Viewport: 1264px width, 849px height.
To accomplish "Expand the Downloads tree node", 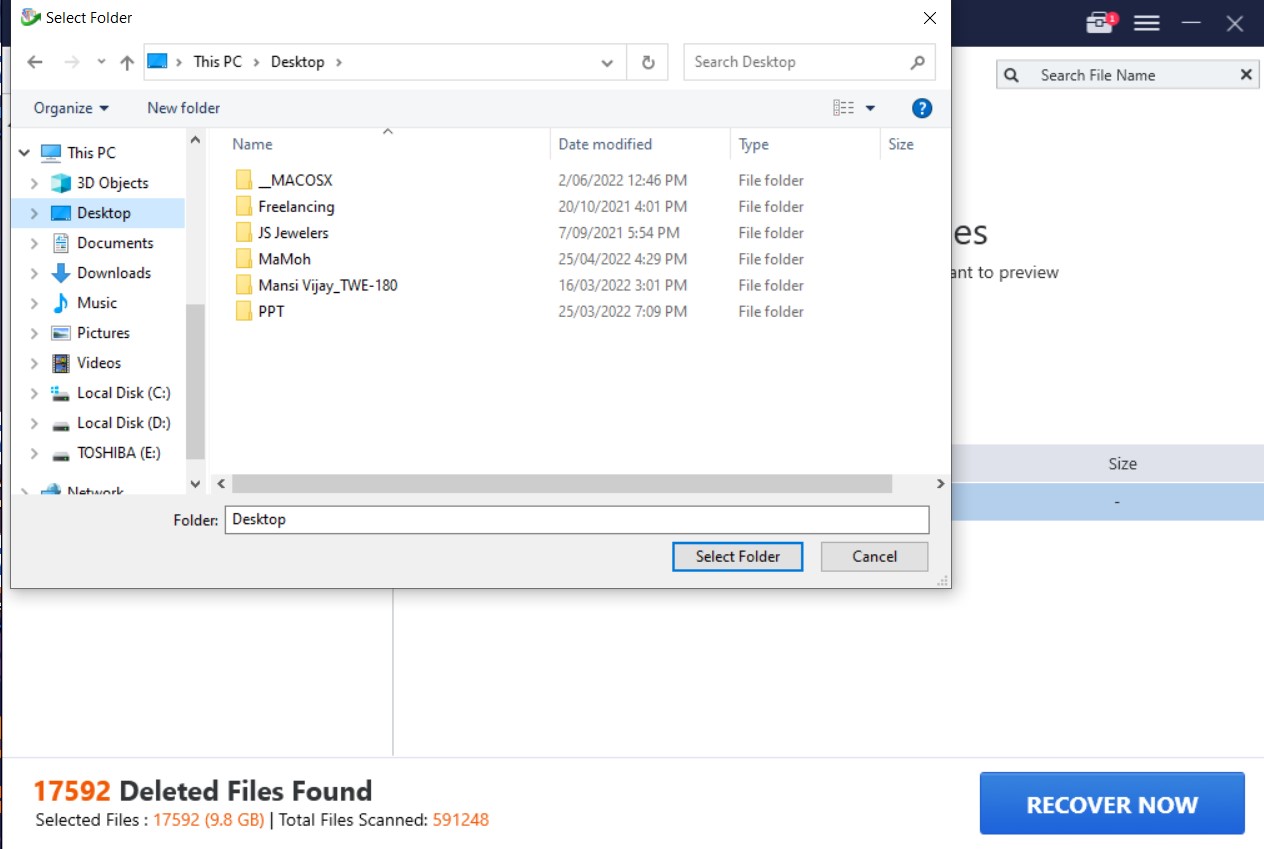I will (x=34, y=273).
